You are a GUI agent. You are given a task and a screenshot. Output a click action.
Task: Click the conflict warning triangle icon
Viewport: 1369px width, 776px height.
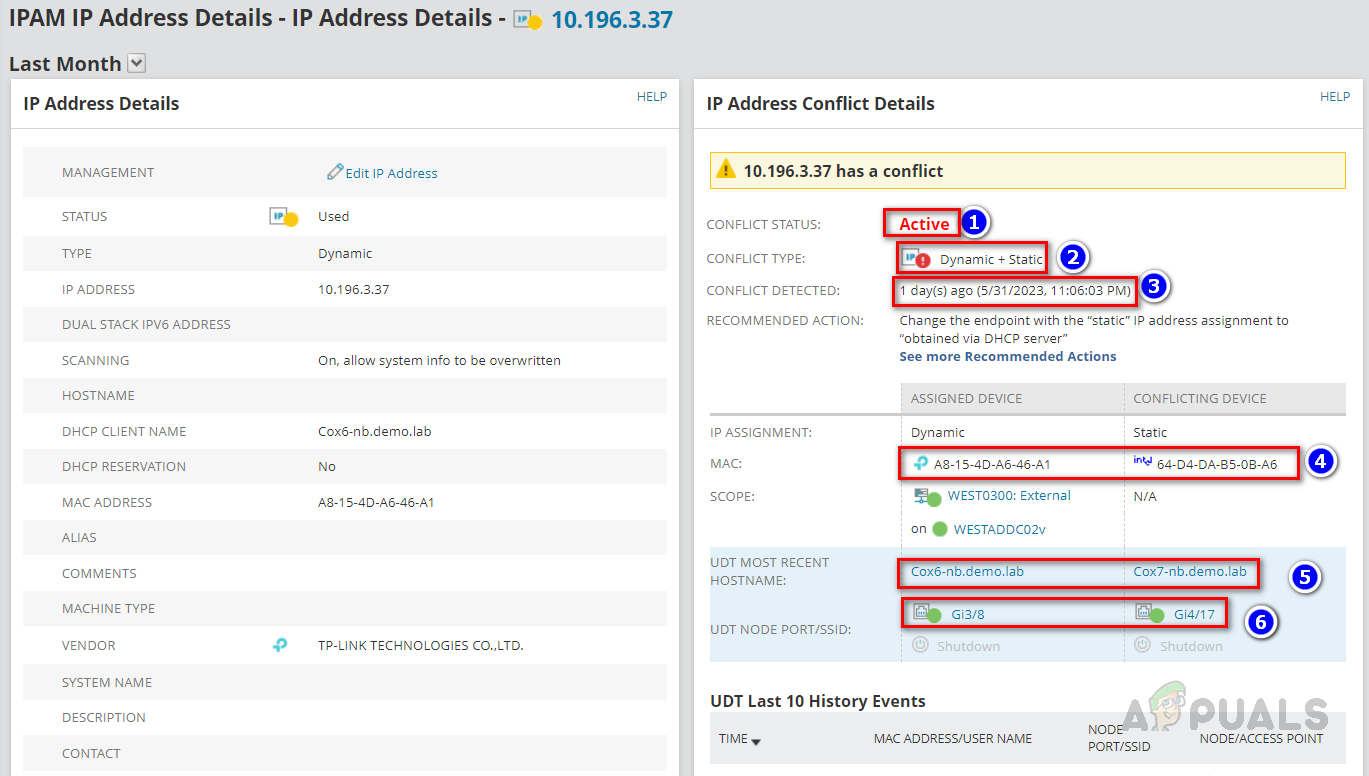coord(727,170)
